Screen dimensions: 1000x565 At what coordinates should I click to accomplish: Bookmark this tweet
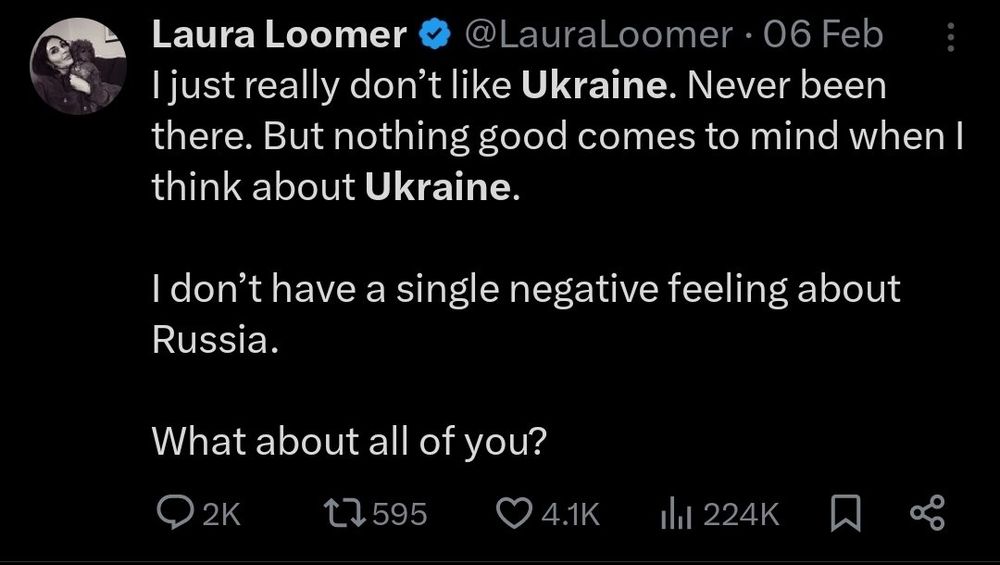tap(844, 514)
